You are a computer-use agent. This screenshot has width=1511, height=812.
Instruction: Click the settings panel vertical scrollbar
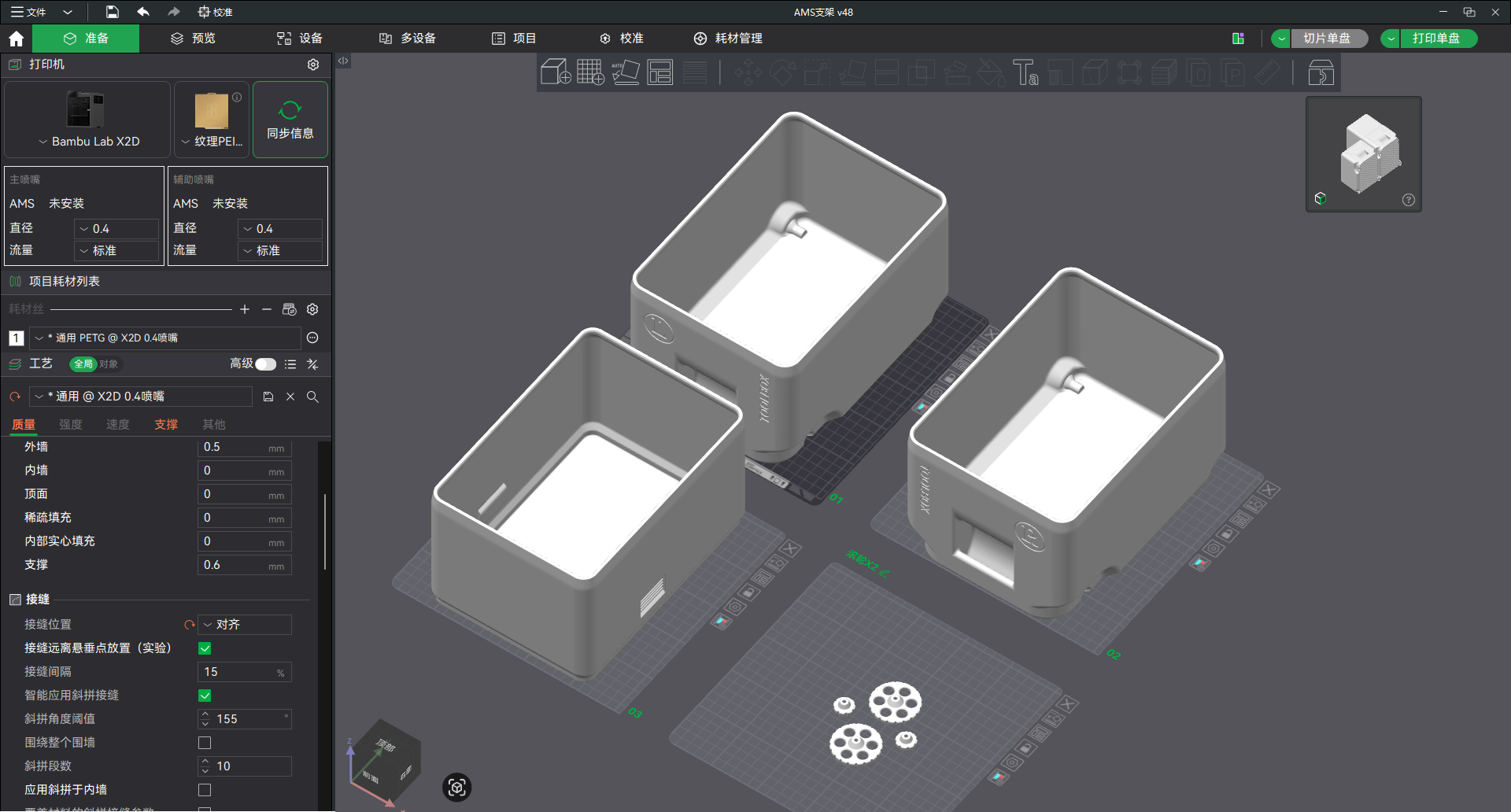point(325,531)
